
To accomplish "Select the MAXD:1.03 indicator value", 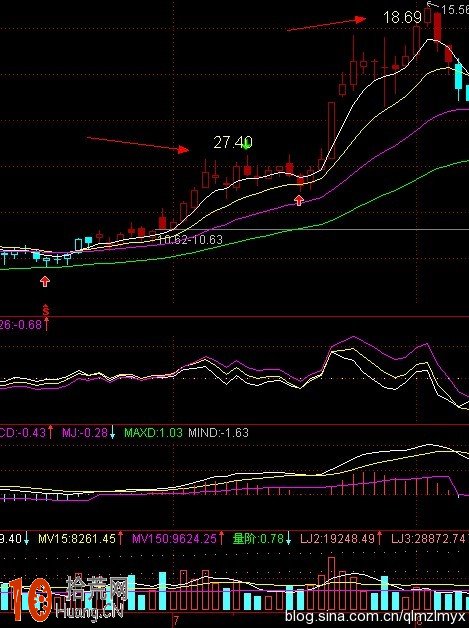I will [x=153, y=433].
